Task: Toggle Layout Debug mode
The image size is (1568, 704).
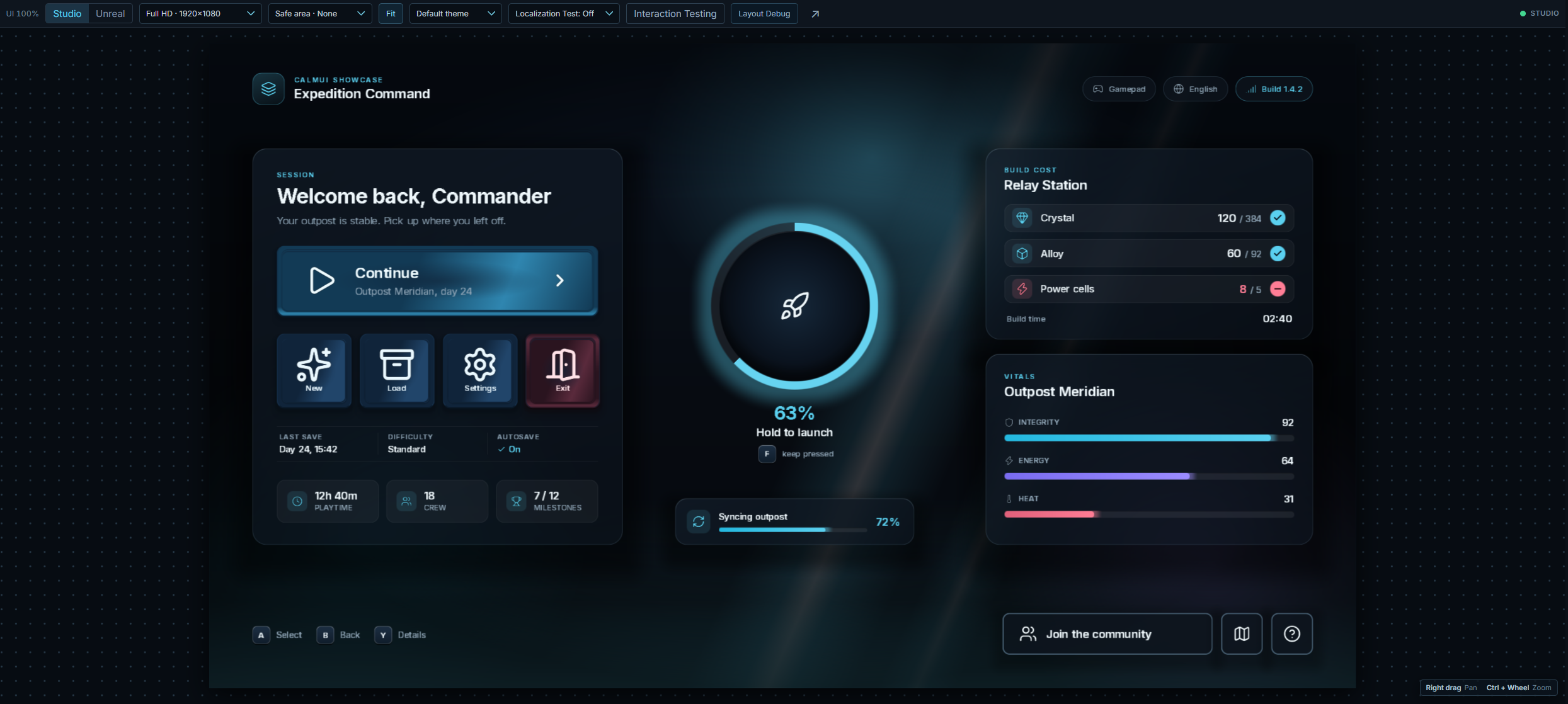Action: (764, 14)
